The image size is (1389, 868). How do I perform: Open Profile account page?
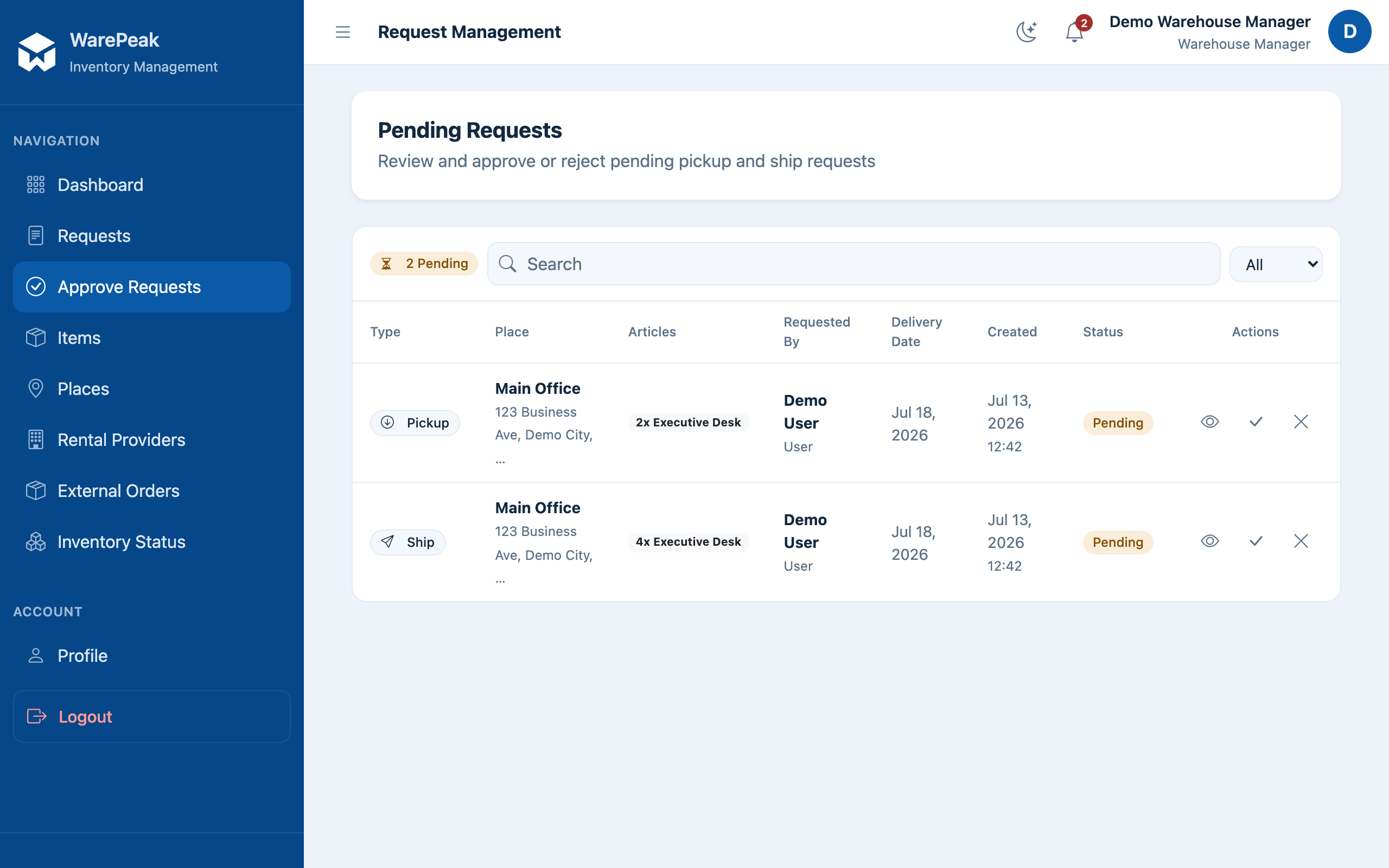point(151,655)
